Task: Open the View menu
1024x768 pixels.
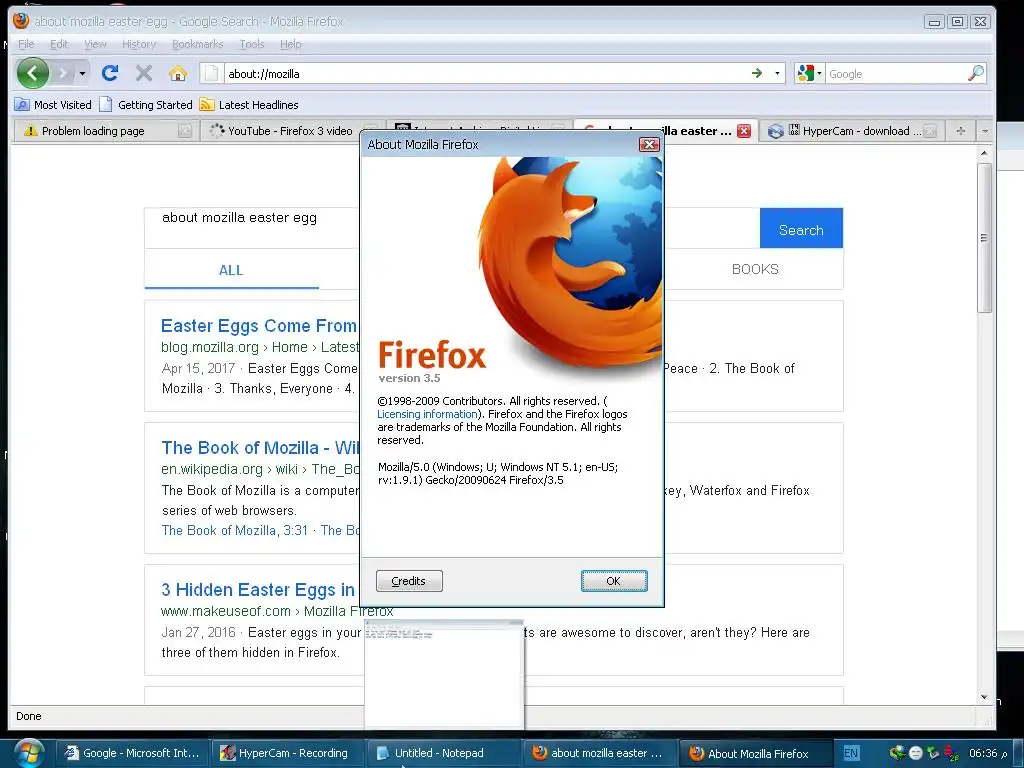Action: (x=95, y=44)
